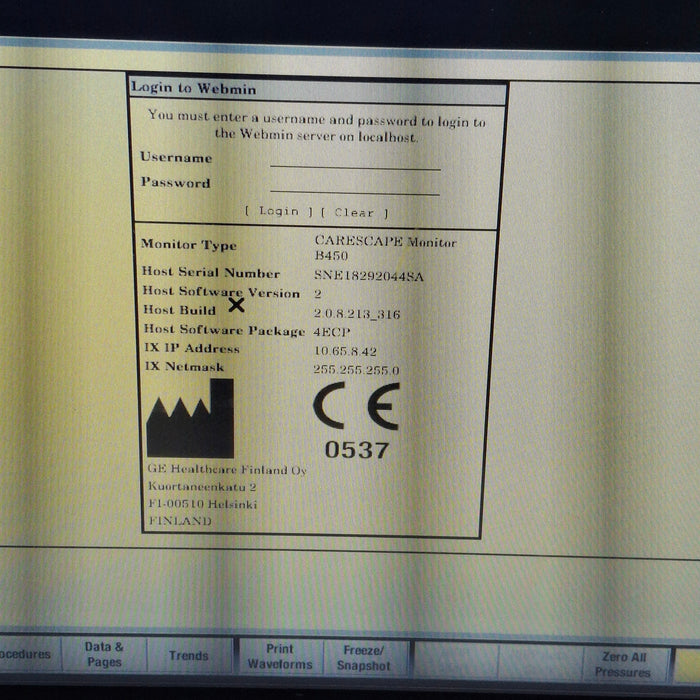Select serial number SNE18292044SA
Screen dimensions: 700x700
point(369,276)
